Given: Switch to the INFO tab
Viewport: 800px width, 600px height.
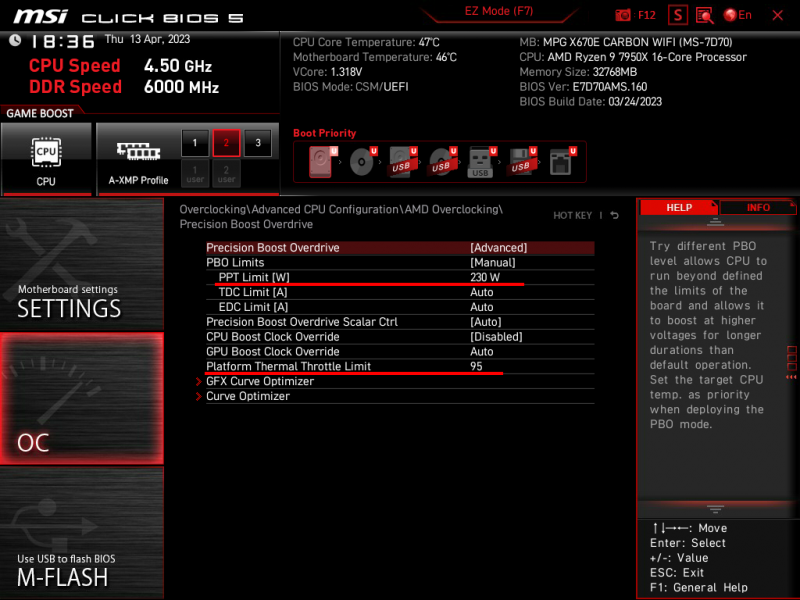Looking at the screenshot, I should click(x=758, y=208).
